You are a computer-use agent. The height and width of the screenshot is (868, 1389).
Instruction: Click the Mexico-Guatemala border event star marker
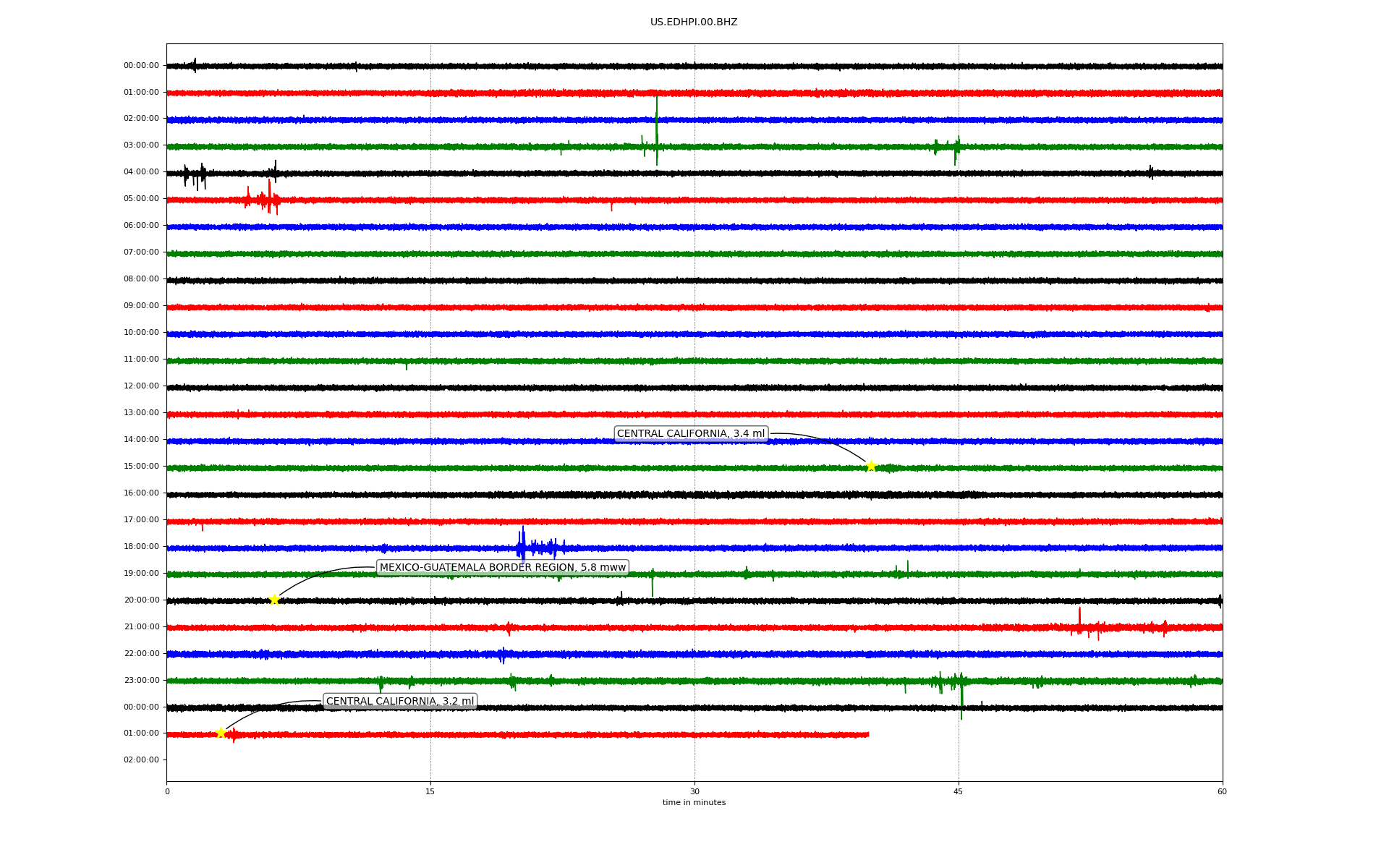(x=274, y=600)
